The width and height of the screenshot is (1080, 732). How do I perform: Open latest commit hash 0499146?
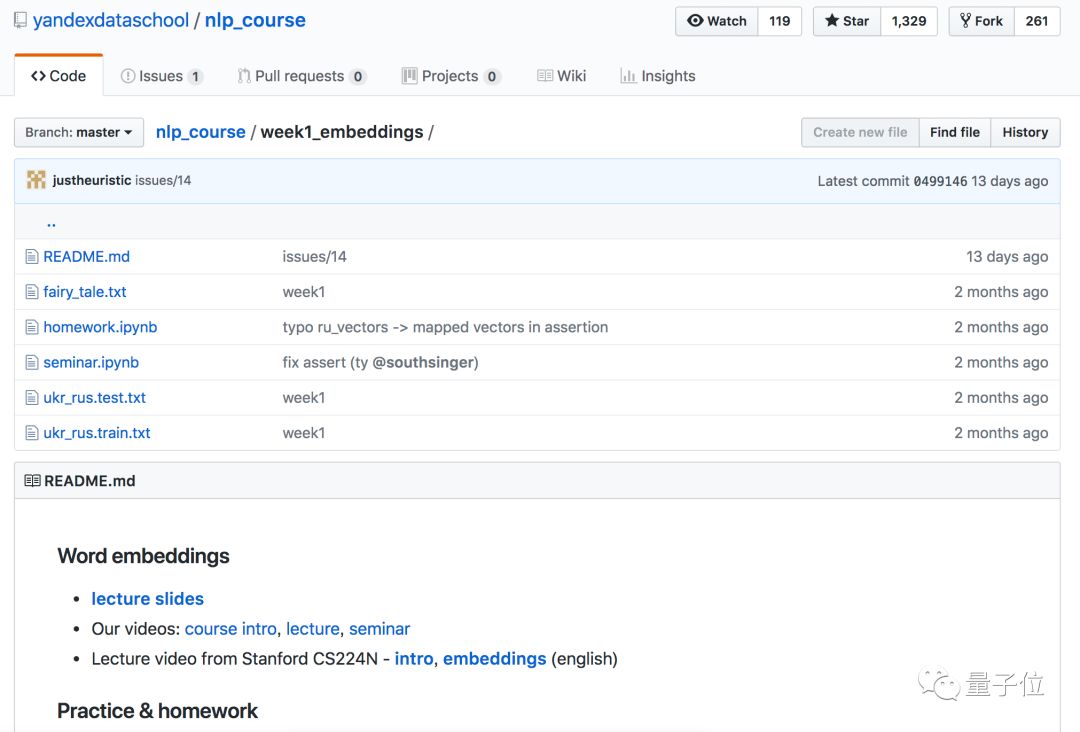pyautogui.click(x=940, y=181)
